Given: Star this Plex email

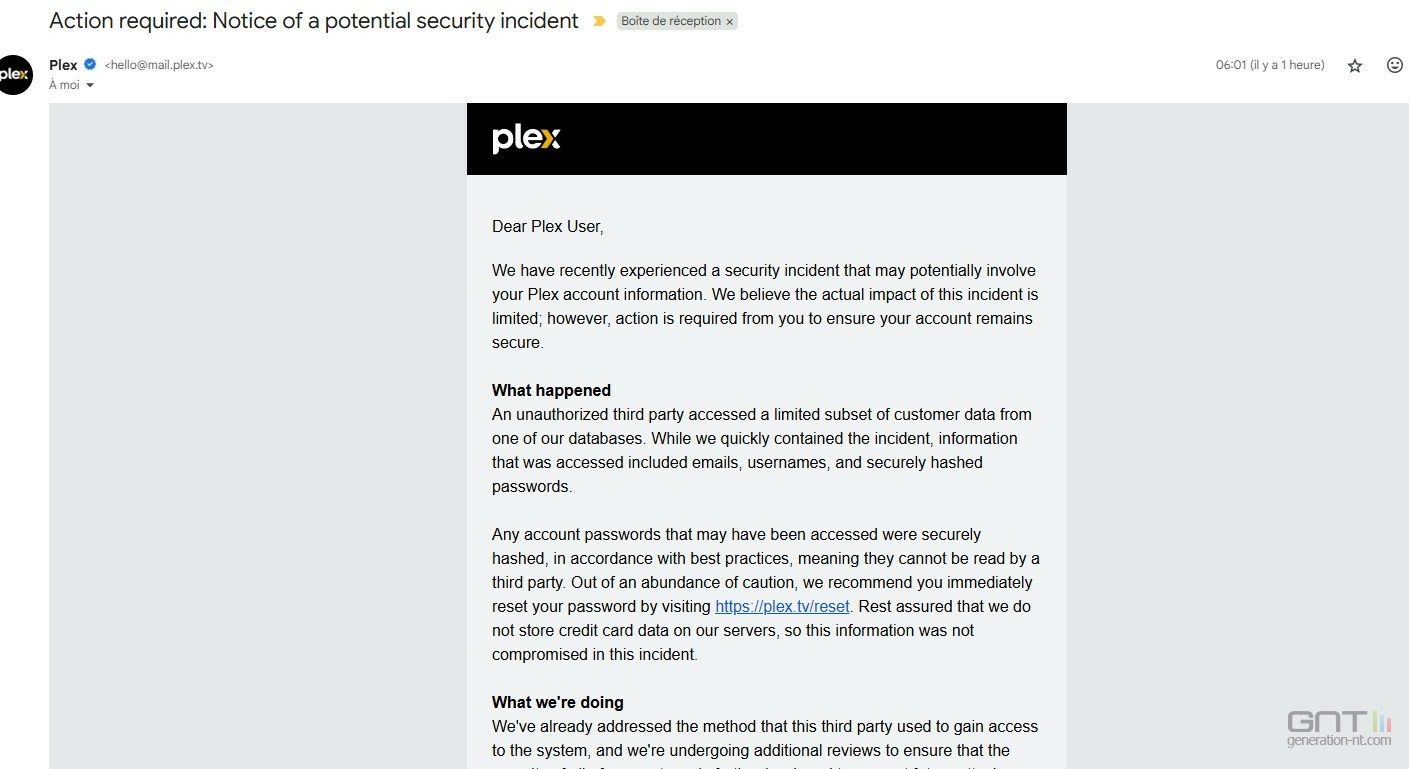Looking at the screenshot, I should [x=1355, y=66].
